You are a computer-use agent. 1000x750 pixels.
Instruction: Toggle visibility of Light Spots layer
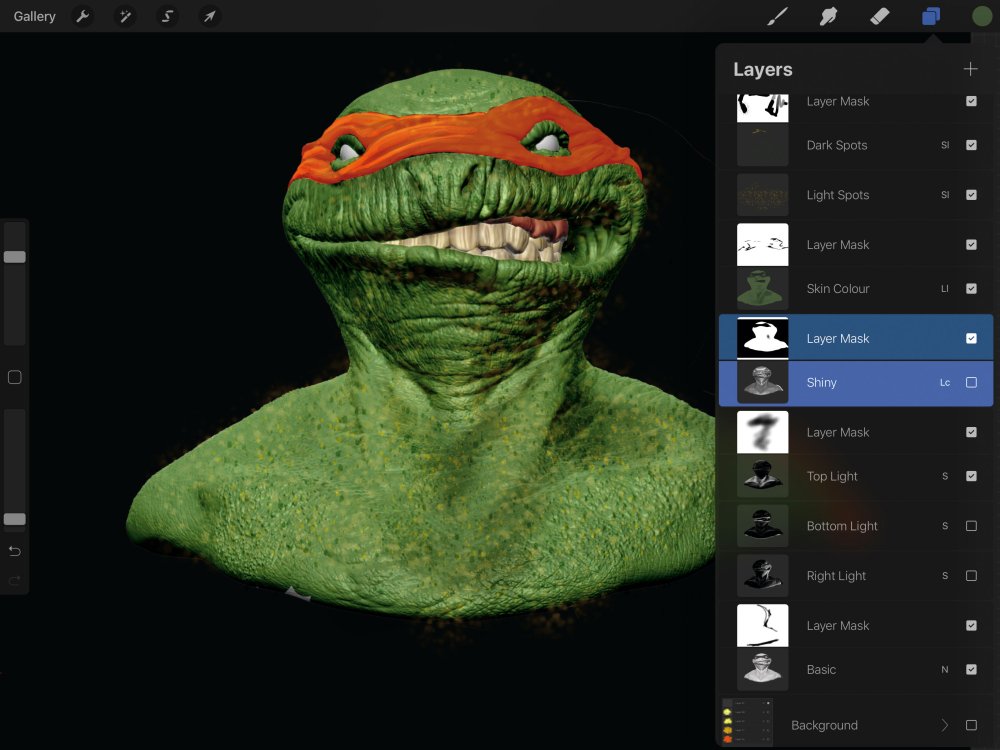tap(971, 195)
